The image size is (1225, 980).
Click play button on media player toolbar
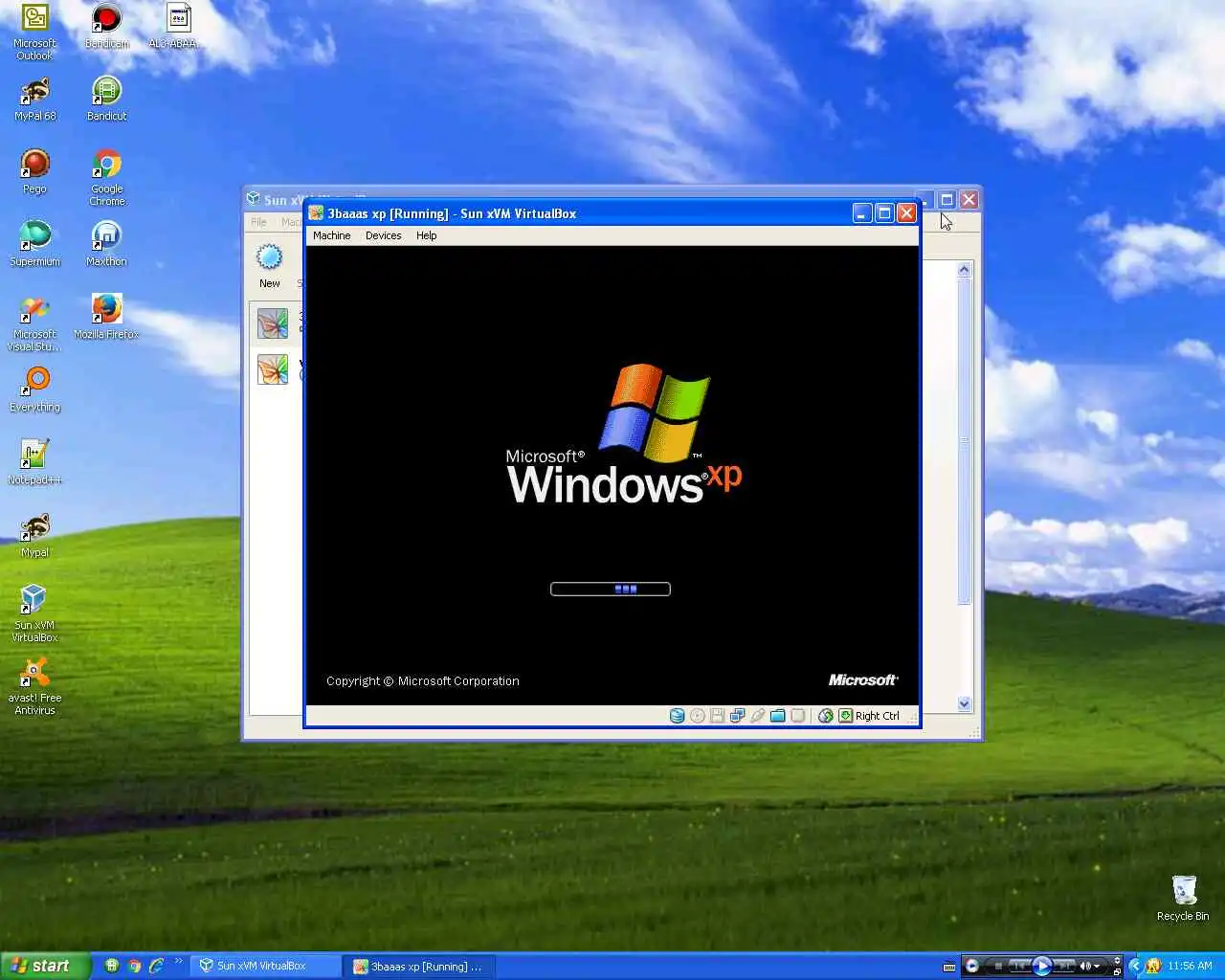[1042, 966]
